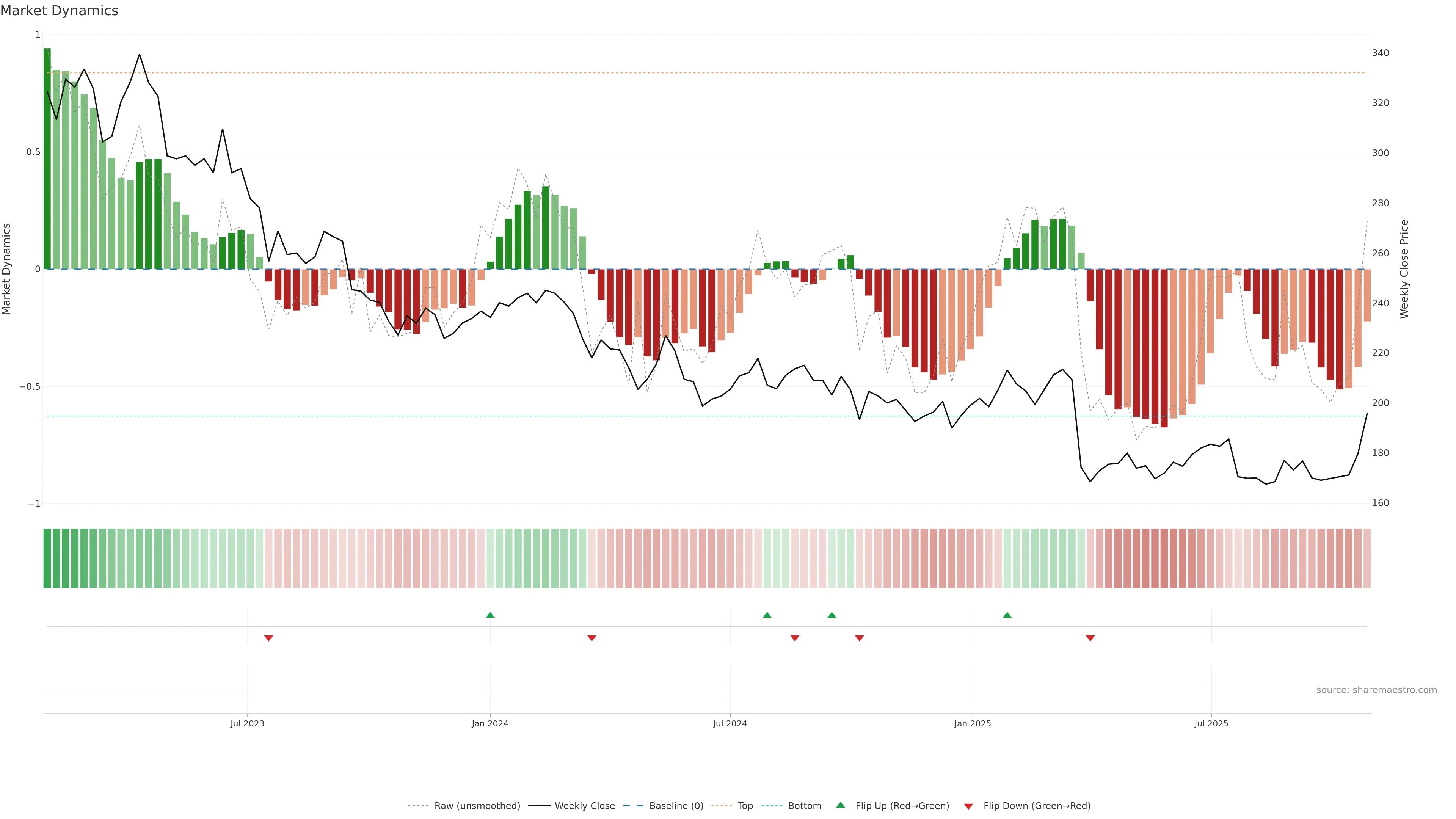This screenshot has height=819, width=1456.
Task: Click the Flip Down (Green→Red) legend label
Action: click(1037, 806)
